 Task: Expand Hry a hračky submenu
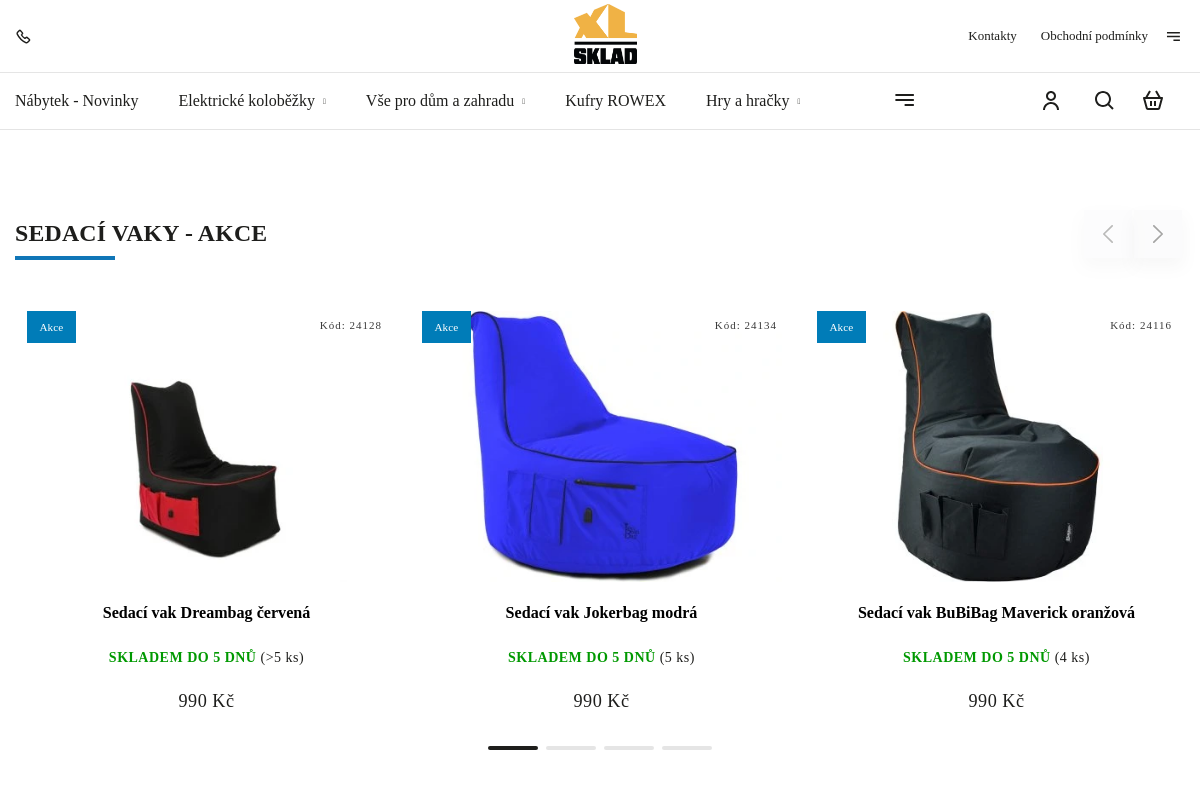[x=798, y=101]
